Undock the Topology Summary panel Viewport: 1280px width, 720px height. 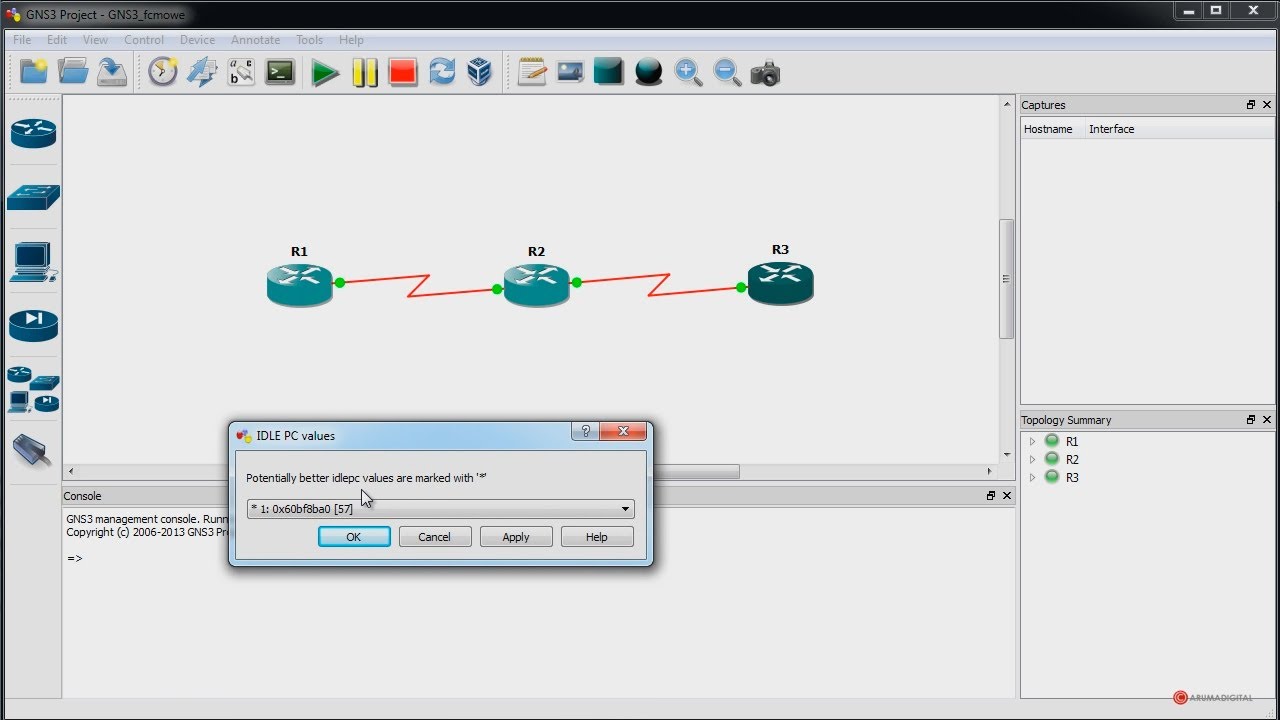coord(1250,420)
